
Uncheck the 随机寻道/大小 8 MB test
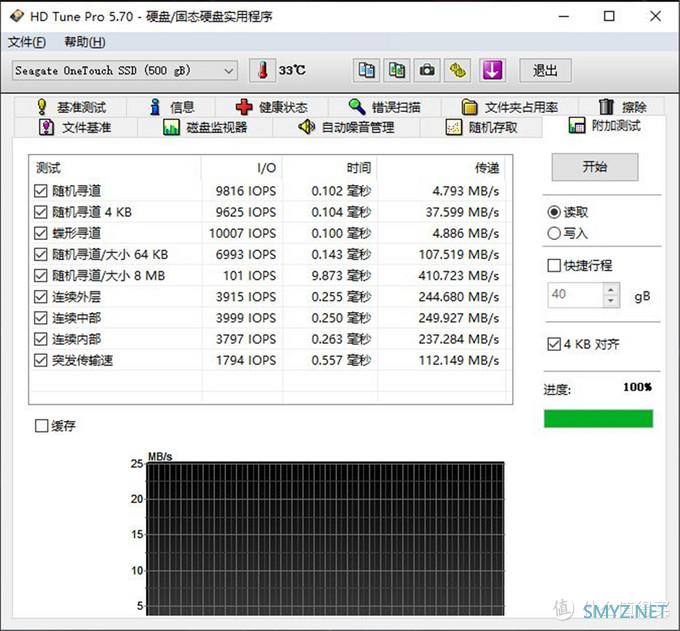41,275
